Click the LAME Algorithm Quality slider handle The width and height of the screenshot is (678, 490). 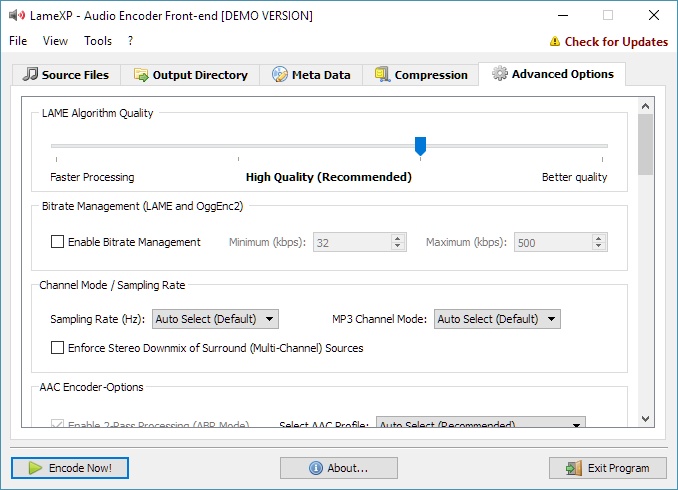click(x=420, y=146)
